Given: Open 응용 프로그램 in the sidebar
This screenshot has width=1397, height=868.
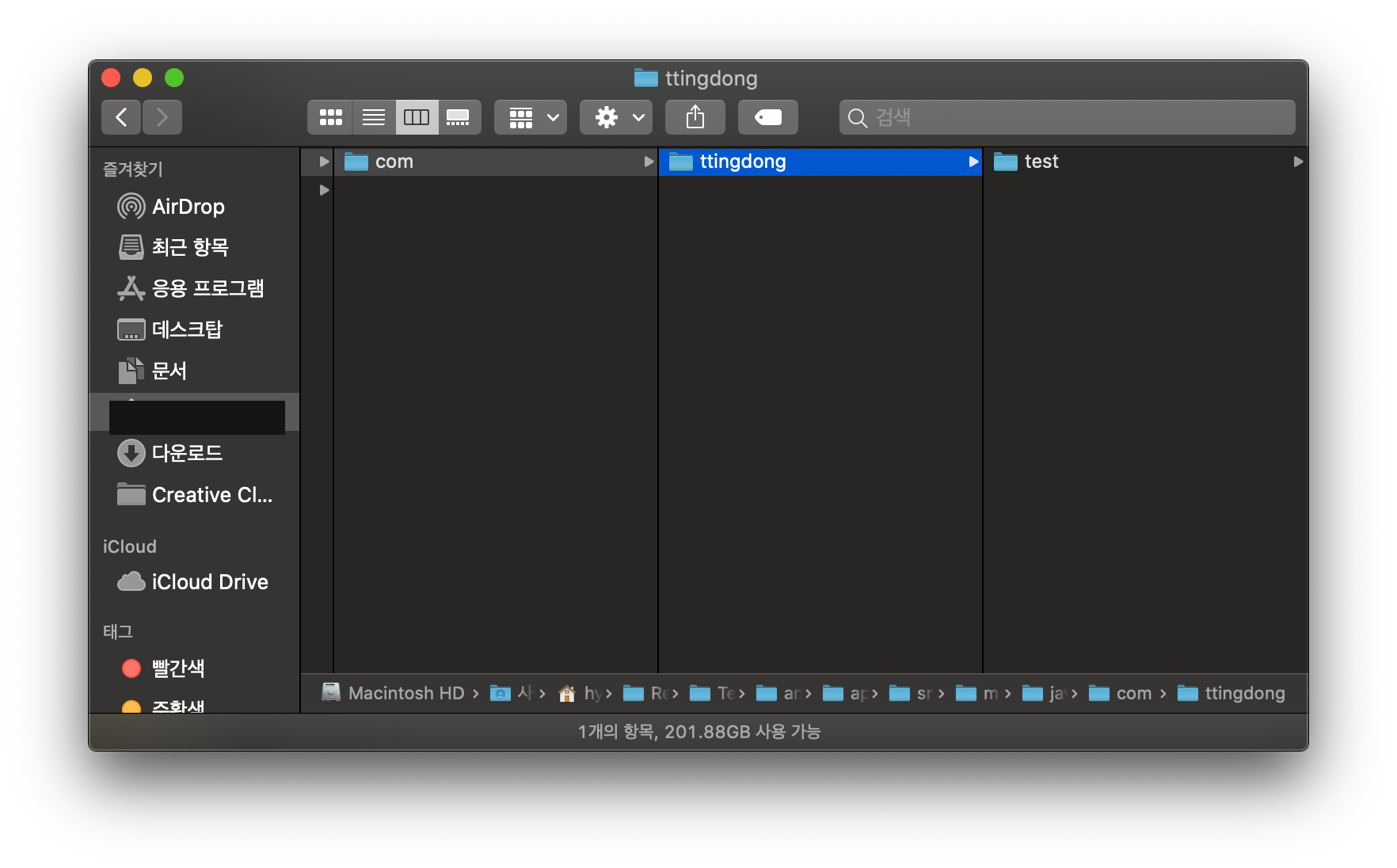Looking at the screenshot, I should coord(194,288).
